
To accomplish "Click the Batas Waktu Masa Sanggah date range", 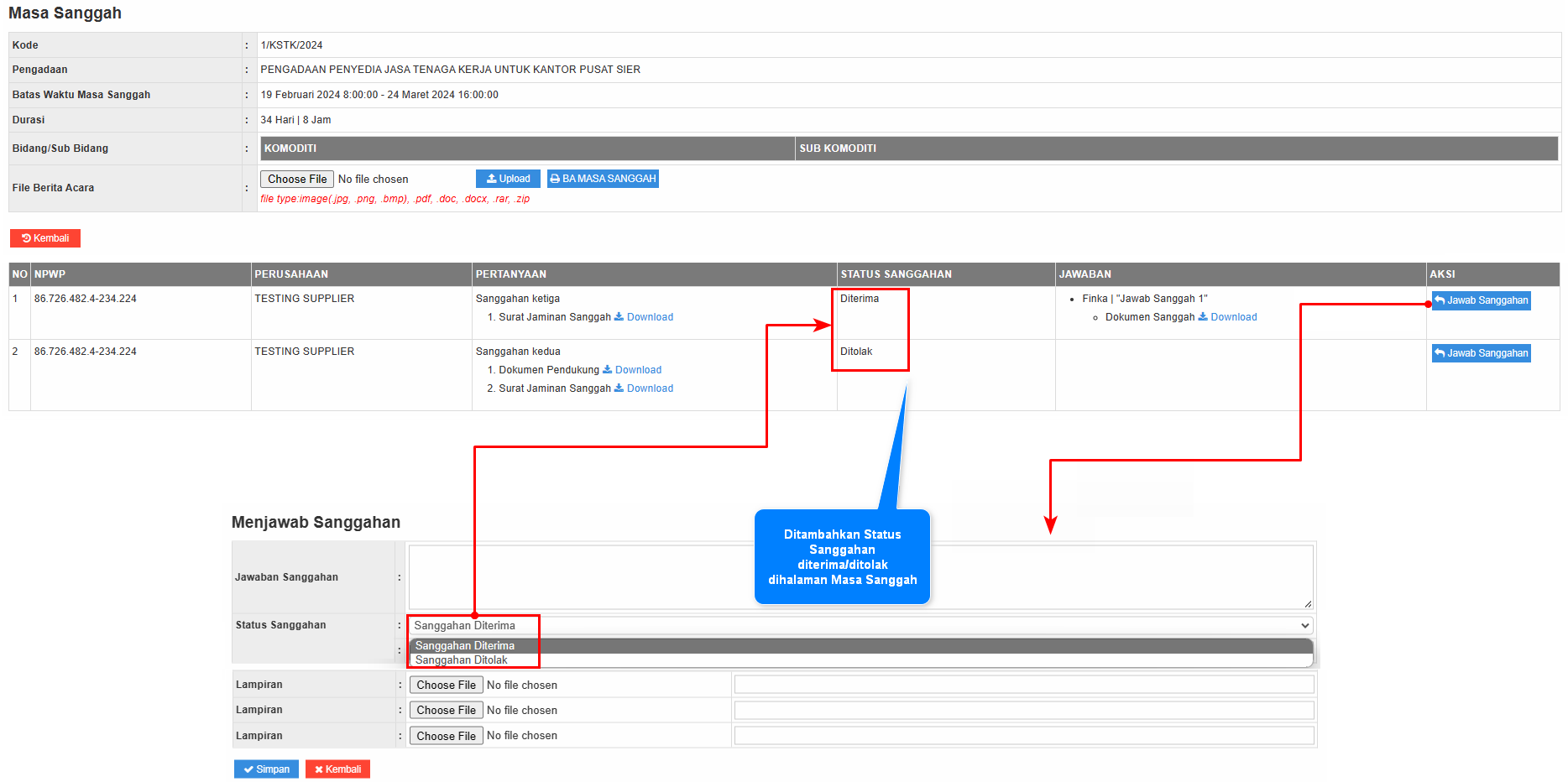I will [379, 95].
